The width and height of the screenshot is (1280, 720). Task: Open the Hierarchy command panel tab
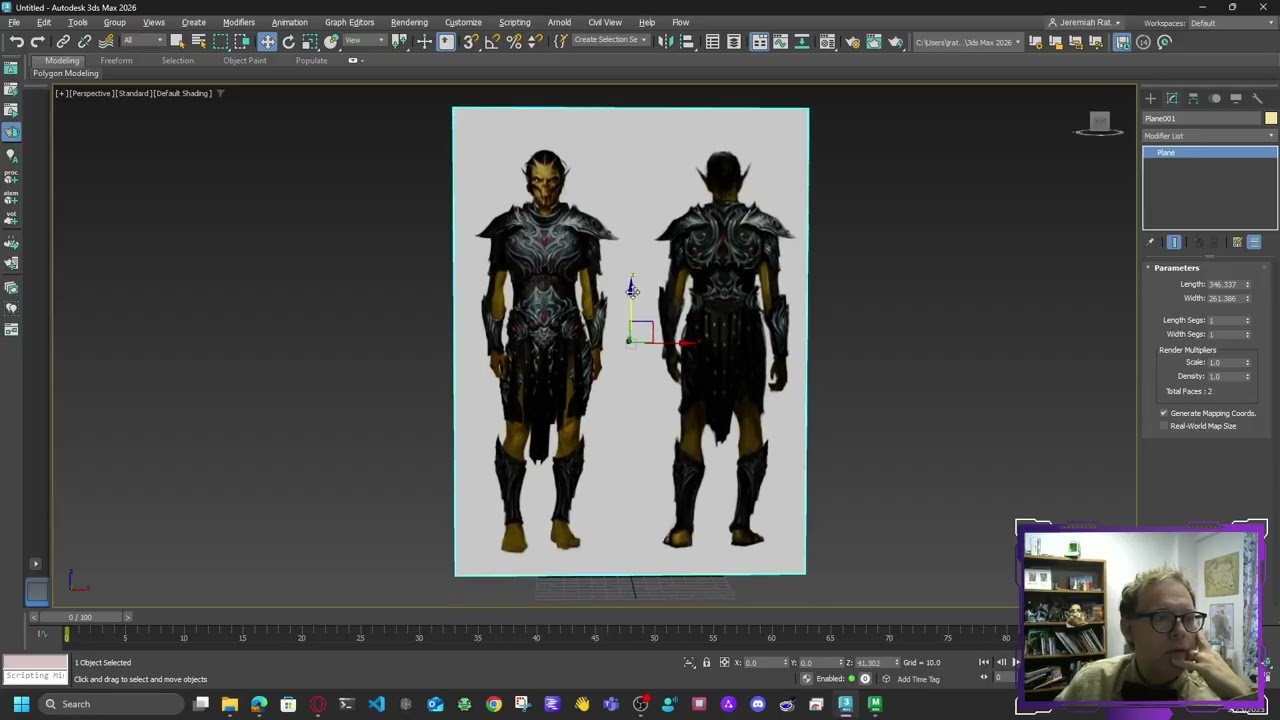pos(1193,98)
